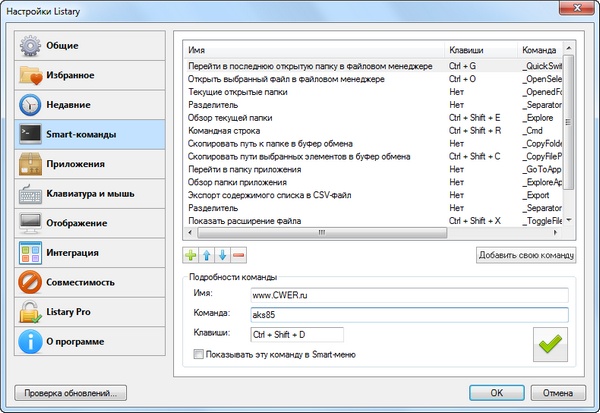This screenshot has width=600, height=413.
Task: Click the blue down arrow icon
Action: [222, 256]
